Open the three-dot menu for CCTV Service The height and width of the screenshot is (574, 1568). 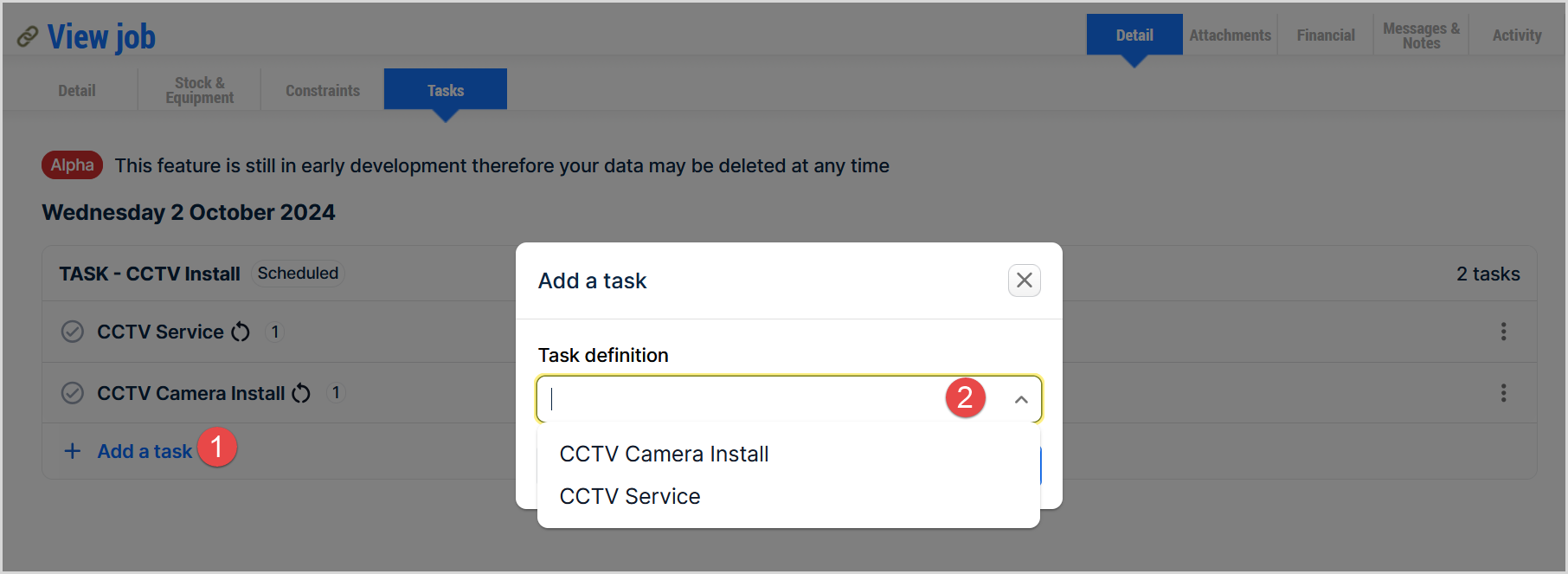pos(1503,332)
